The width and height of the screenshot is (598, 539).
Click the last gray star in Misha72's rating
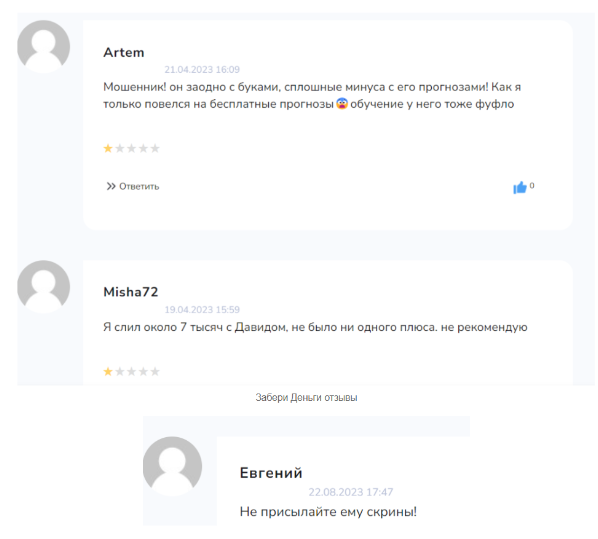[155, 371]
